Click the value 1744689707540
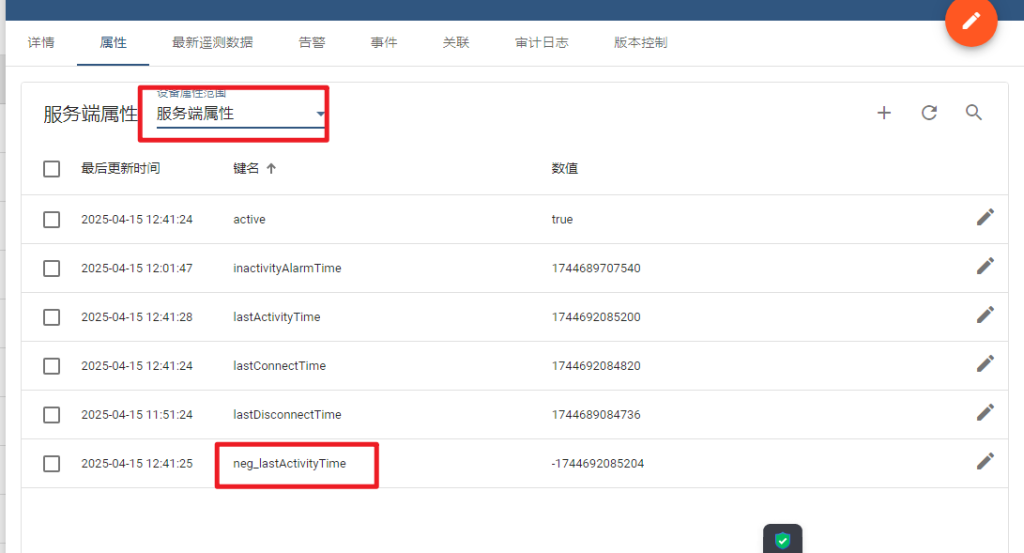 596,268
